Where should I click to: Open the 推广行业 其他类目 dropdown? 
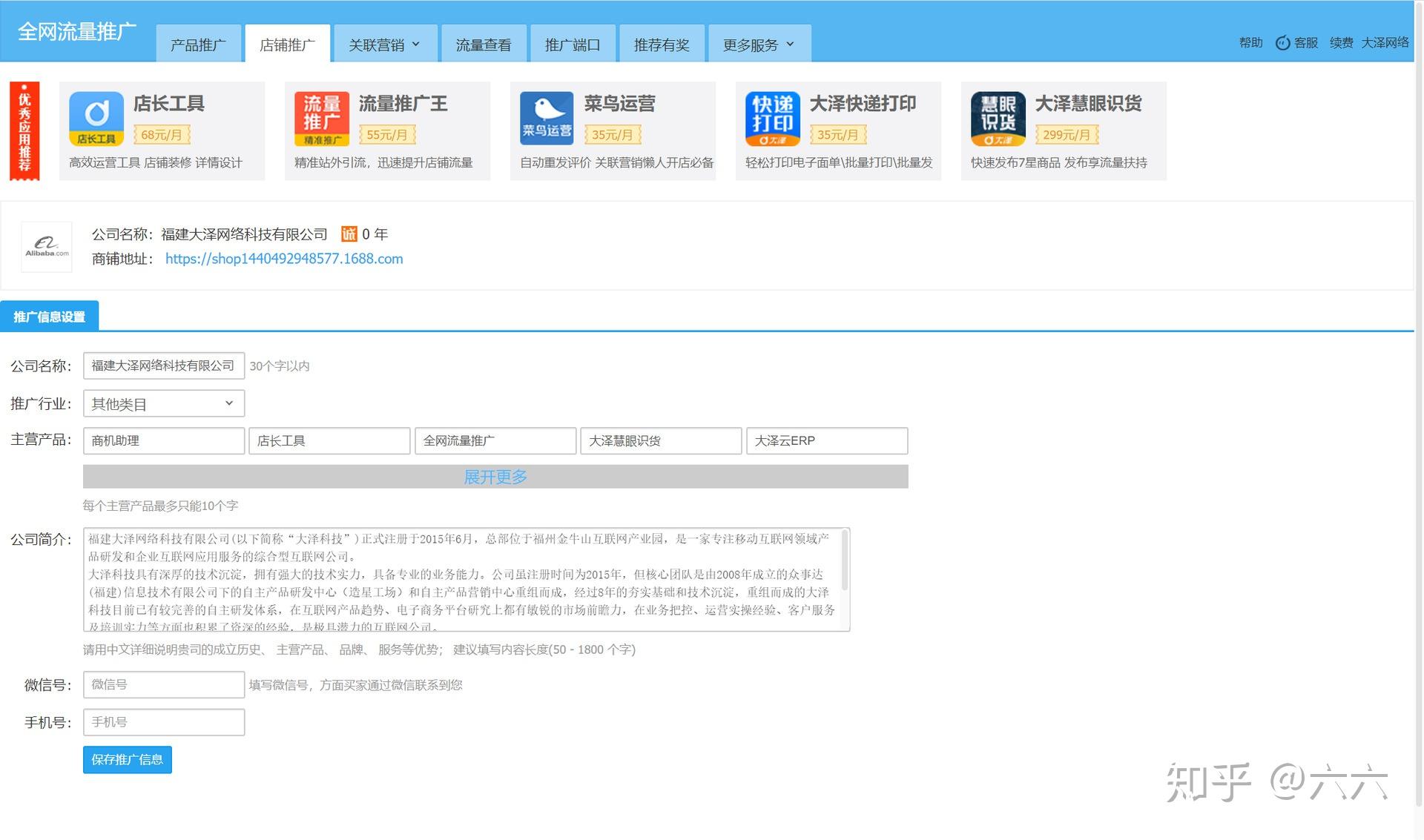164,404
